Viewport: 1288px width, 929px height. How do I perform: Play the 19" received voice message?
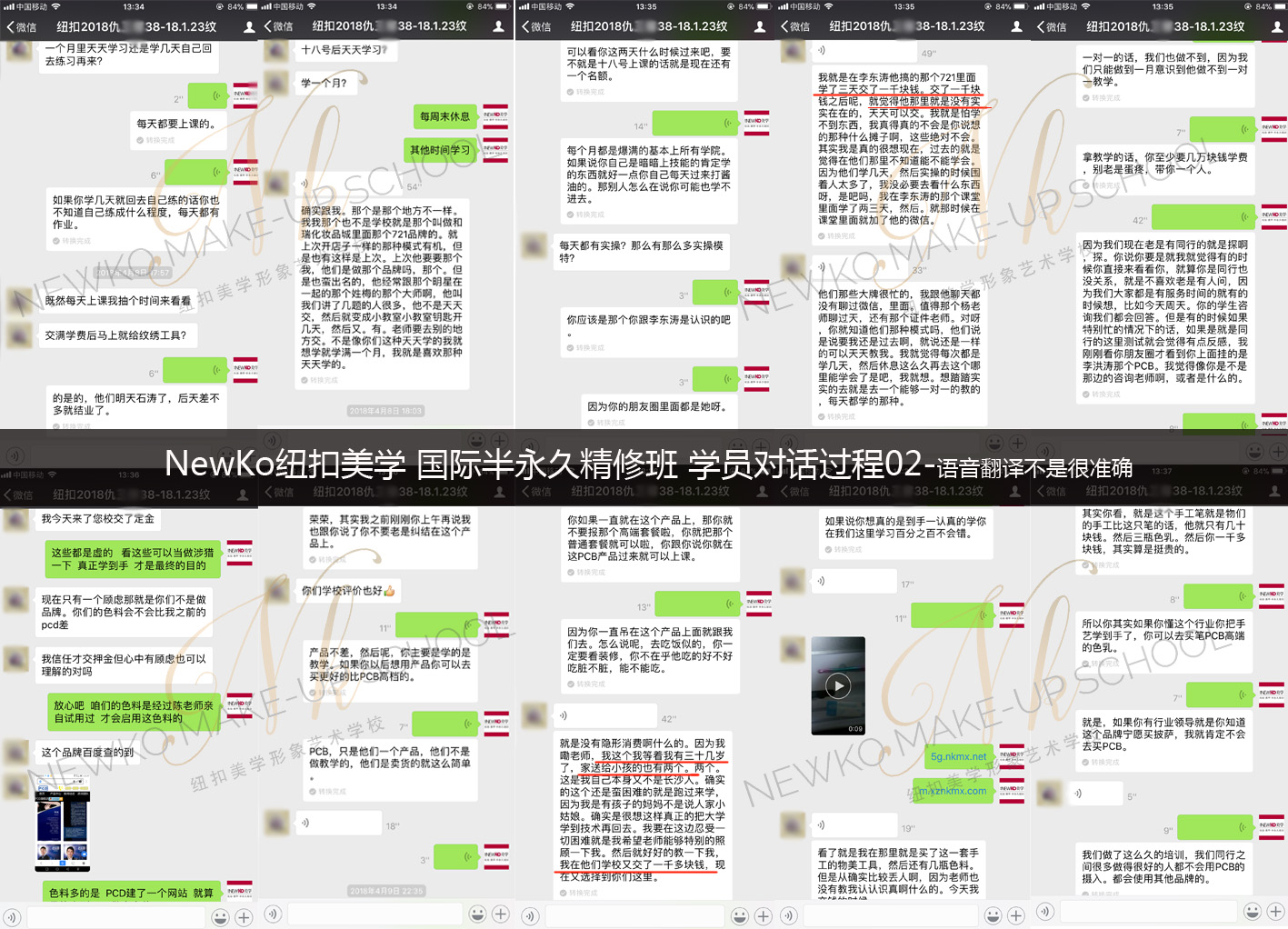pos(854,825)
